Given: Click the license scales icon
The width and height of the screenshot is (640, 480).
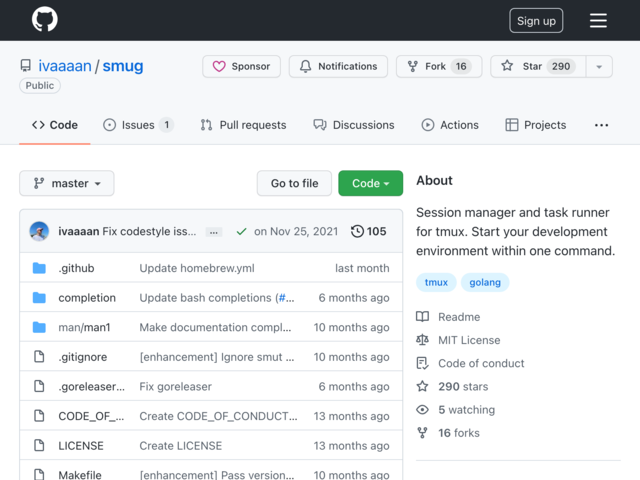Looking at the screenshot, I should (422, 340).
